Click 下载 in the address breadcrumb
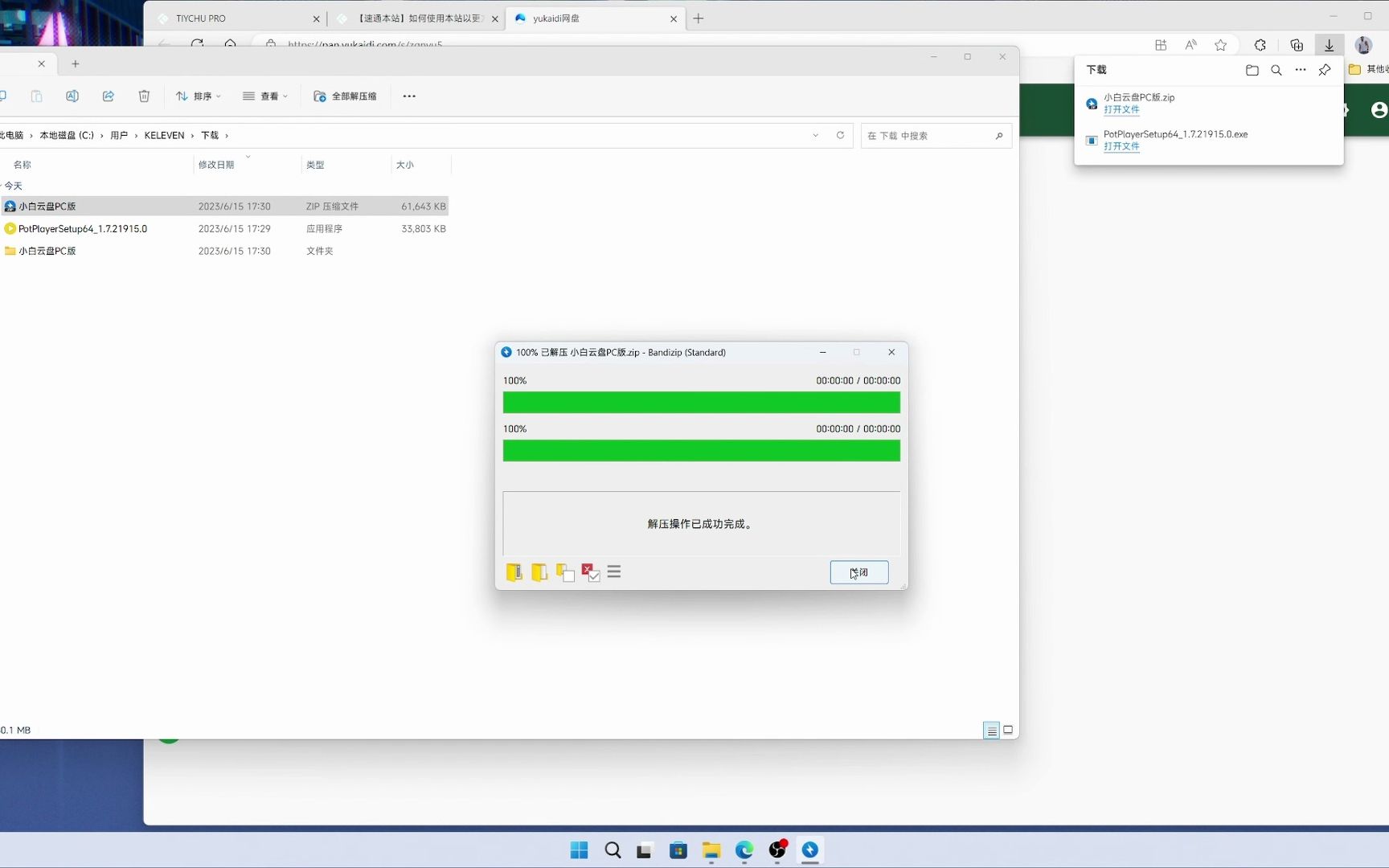Viewport: 1389px width, 868px height. point(210,136)
